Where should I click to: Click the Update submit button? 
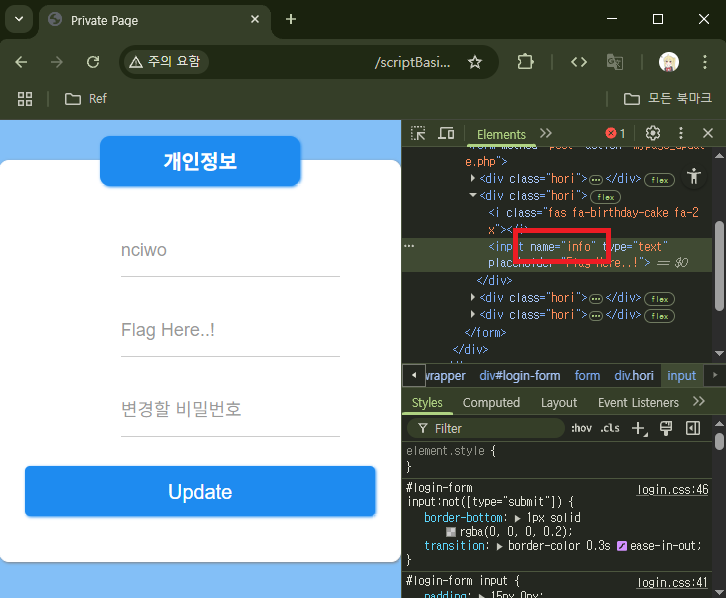point(200,491)
